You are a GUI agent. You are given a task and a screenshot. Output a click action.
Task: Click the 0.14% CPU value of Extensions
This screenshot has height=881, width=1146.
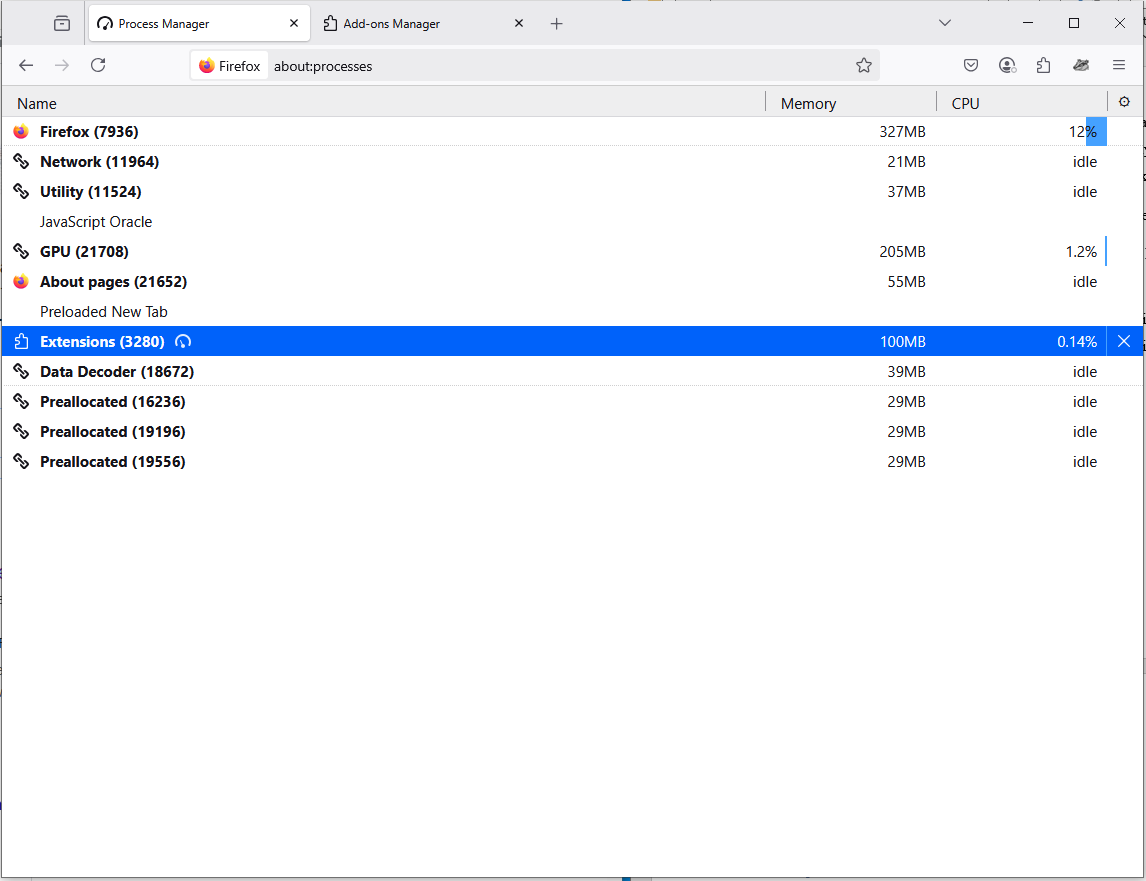point(1077,341)
